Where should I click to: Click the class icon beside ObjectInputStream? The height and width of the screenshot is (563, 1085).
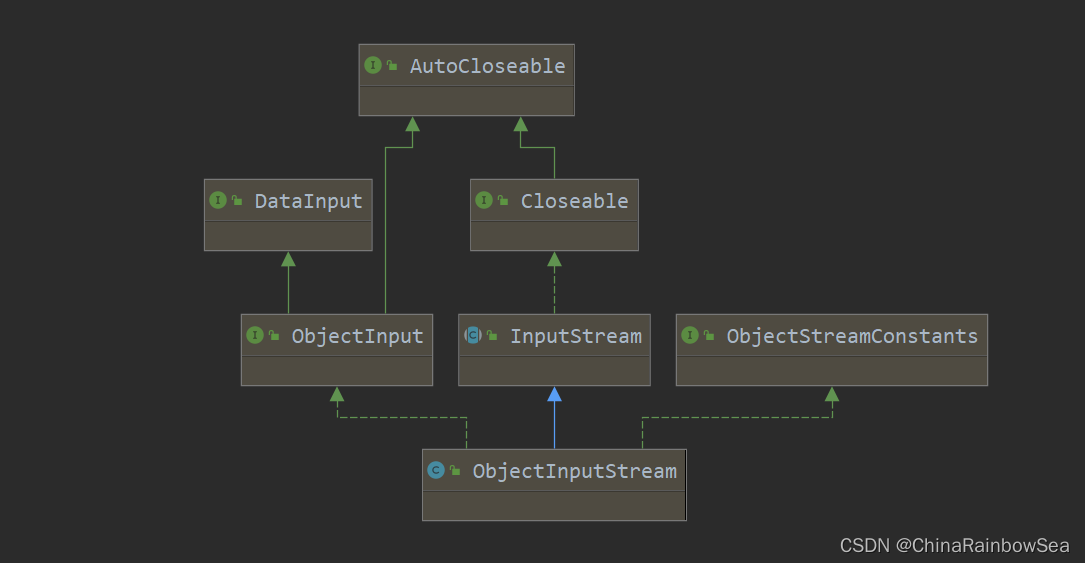pyautogui.click(x=436, y=471)
